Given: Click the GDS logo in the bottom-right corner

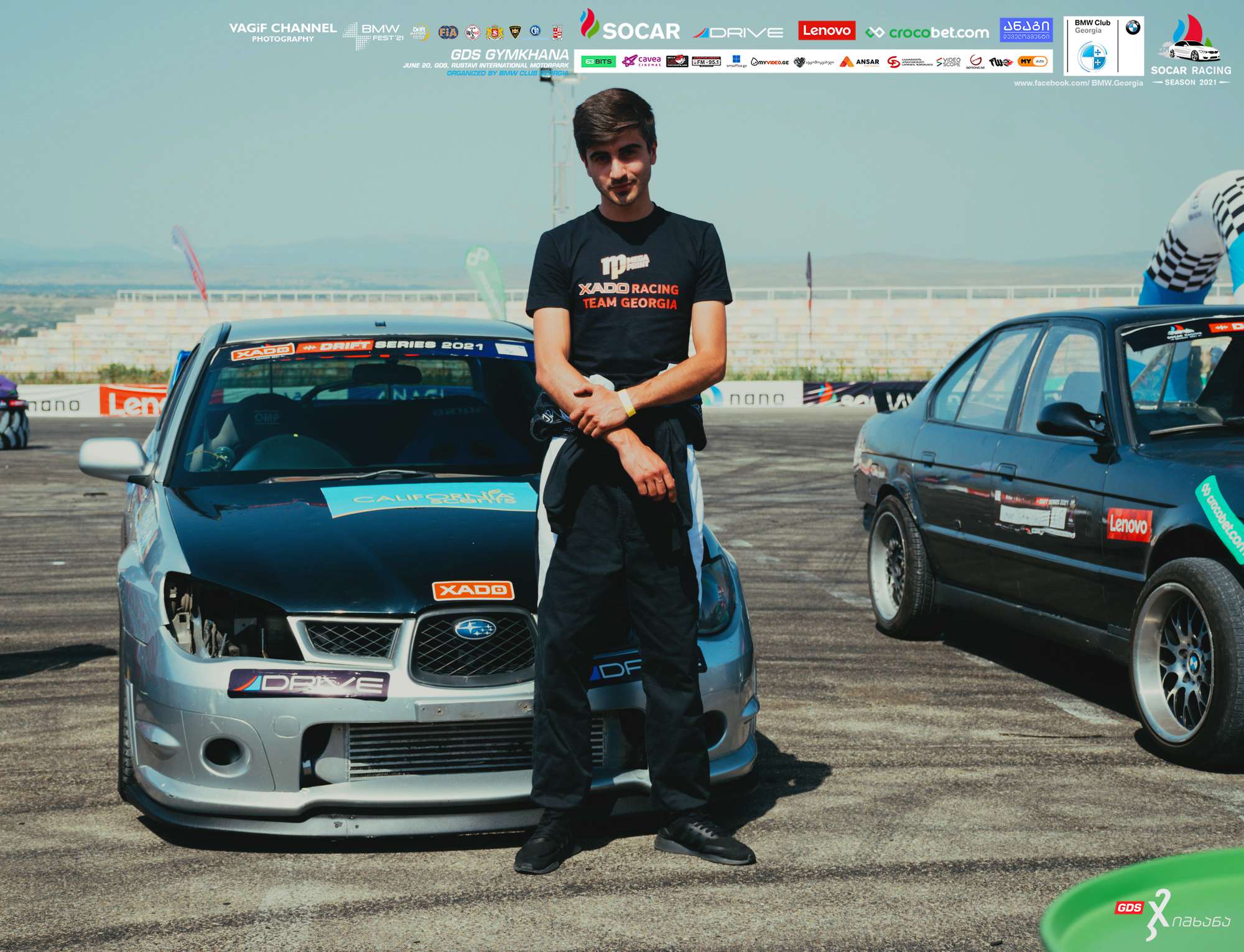Looking at the screenshot, I should (x=1128, y=907).
